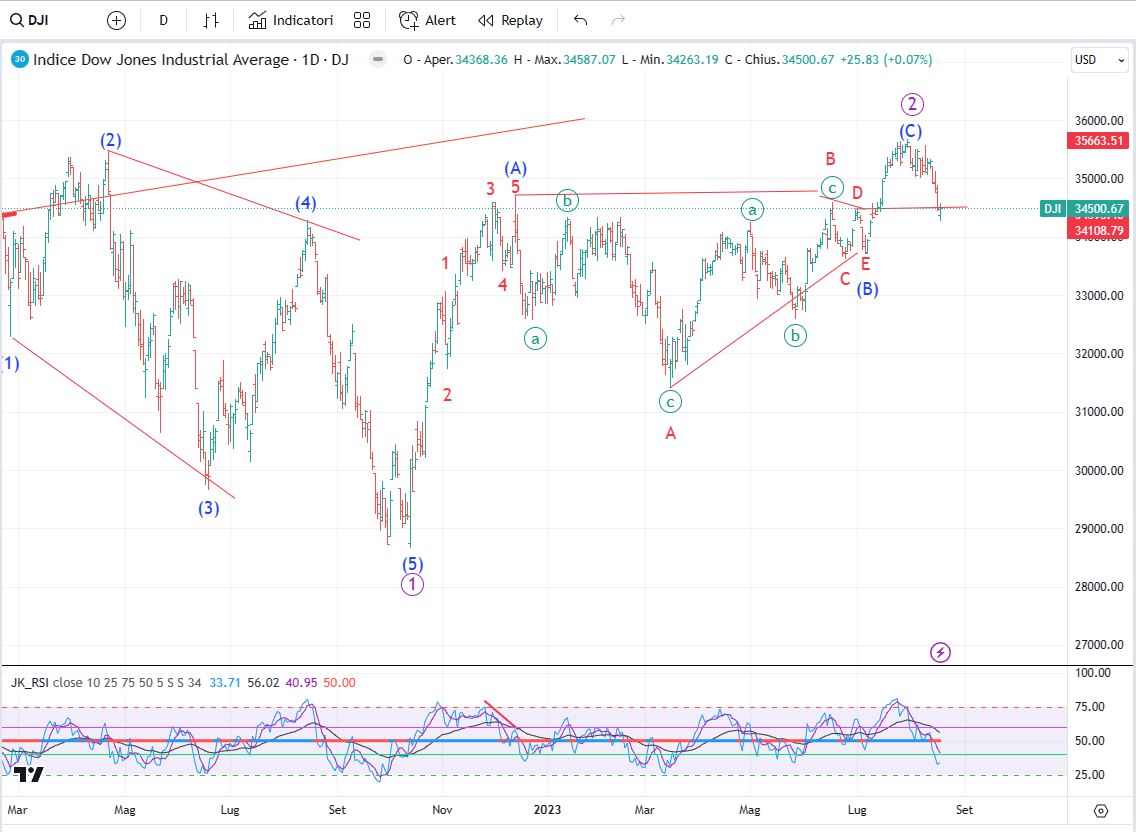Viewport: 1136px width, 832px height.
Task: Open the Indicatori indicators dialog
Action: click(291, 20)
